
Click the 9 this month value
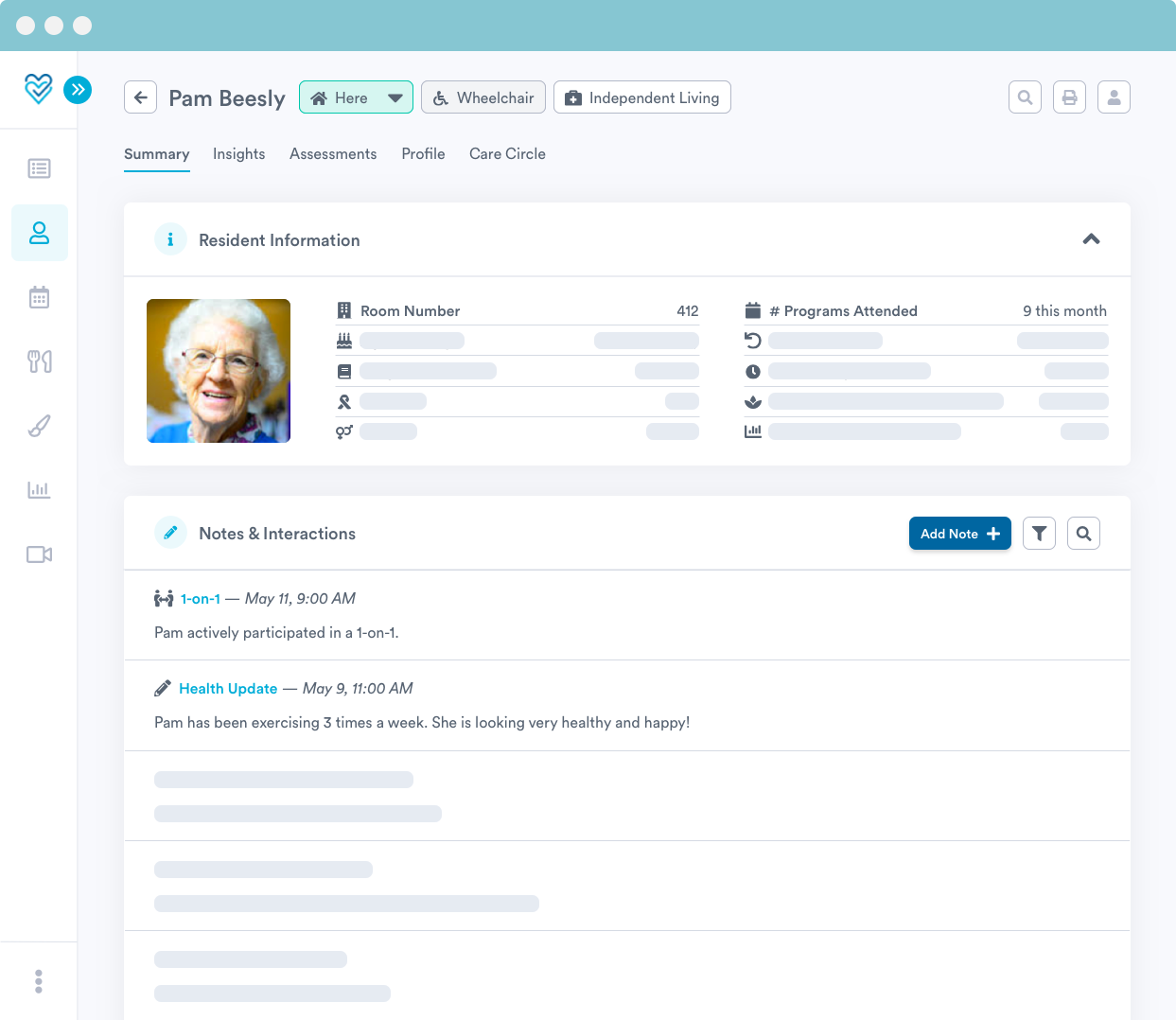point(1064,311)
